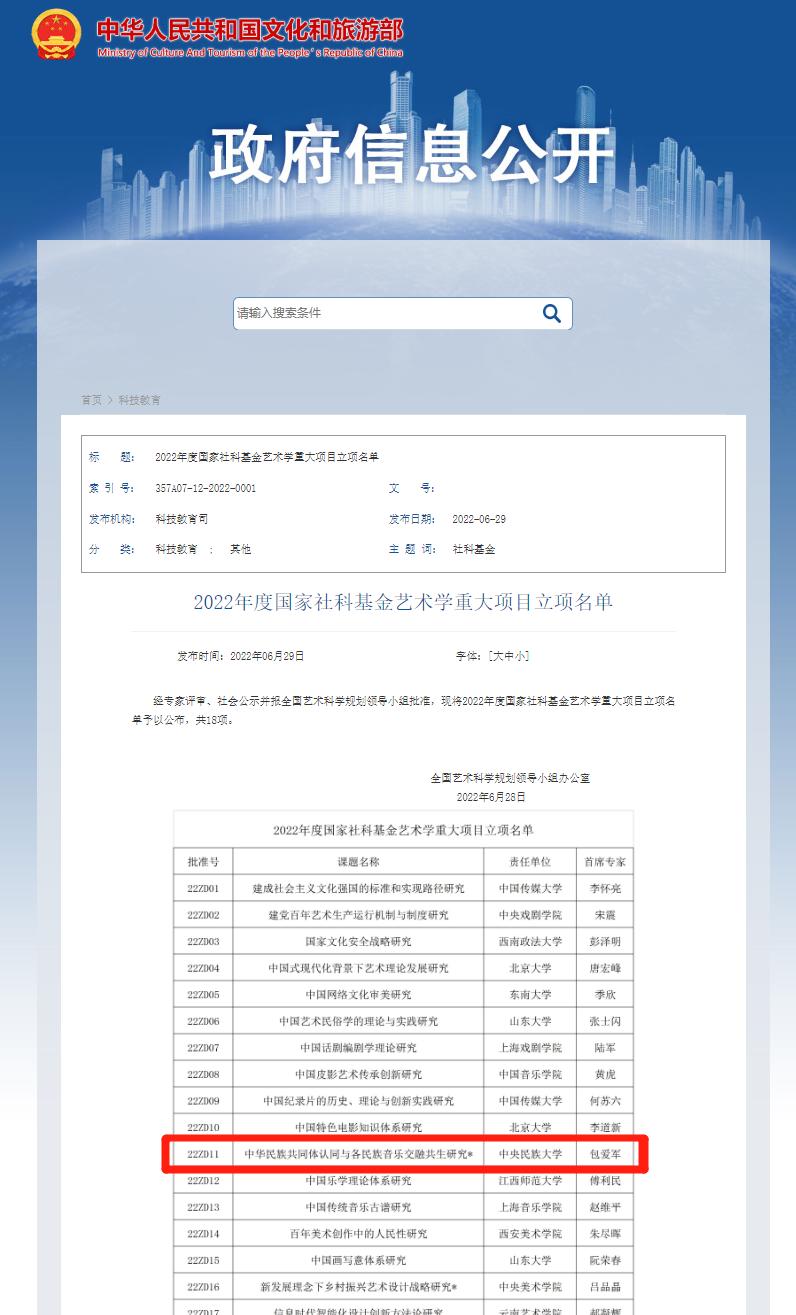Screen dimensions: 796x1315
Task: Click expert name 张士闪
Action: point(605,1021)
